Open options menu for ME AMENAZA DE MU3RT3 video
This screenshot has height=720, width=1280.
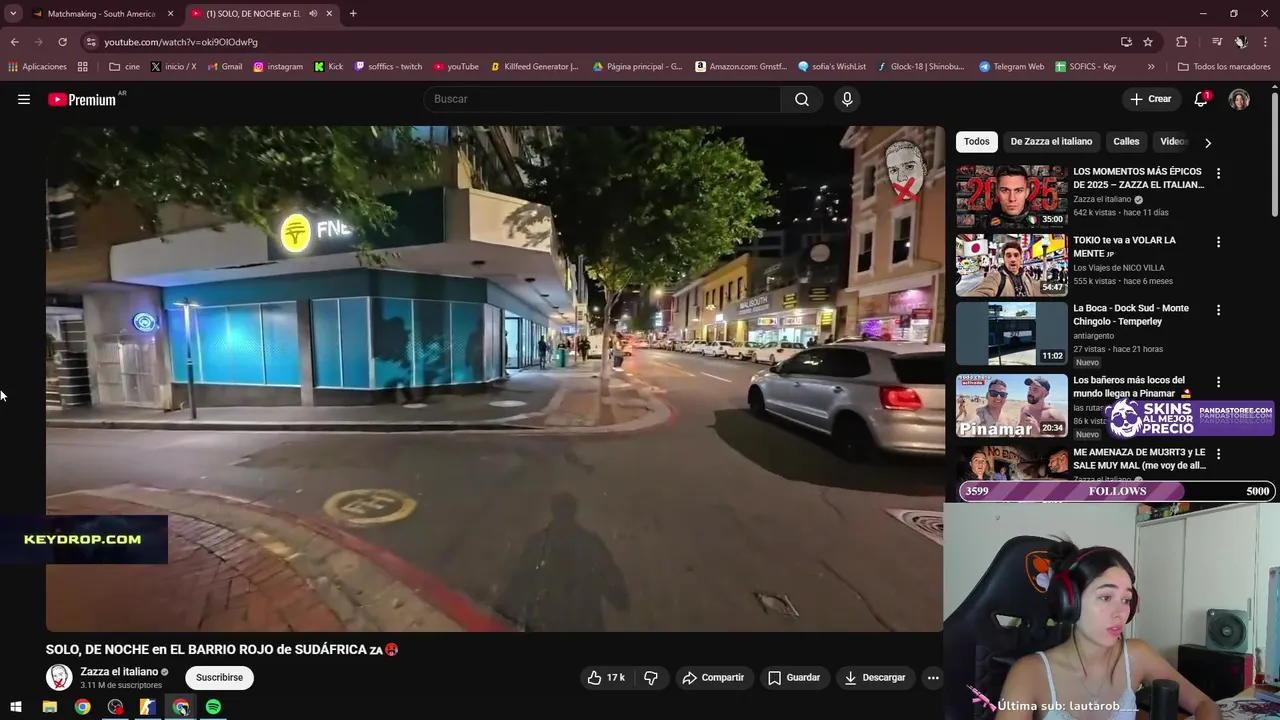(1218, 454)
